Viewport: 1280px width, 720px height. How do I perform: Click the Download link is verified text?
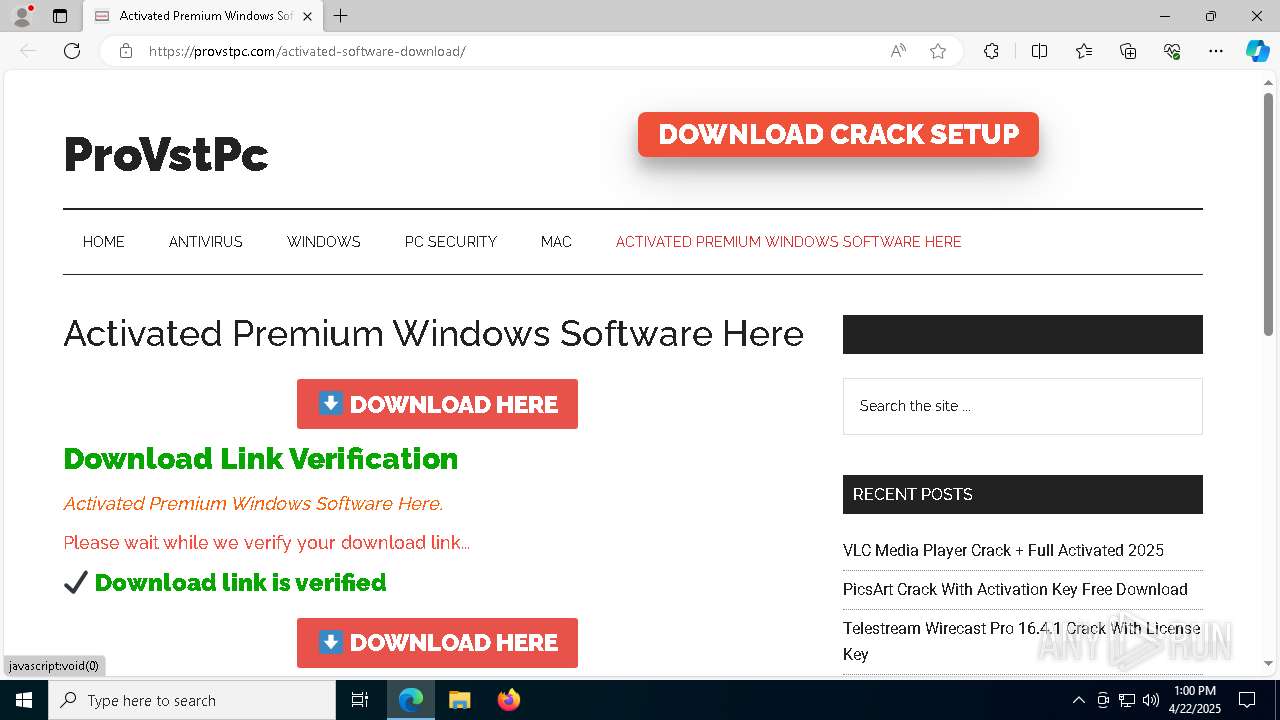(240, 582)
